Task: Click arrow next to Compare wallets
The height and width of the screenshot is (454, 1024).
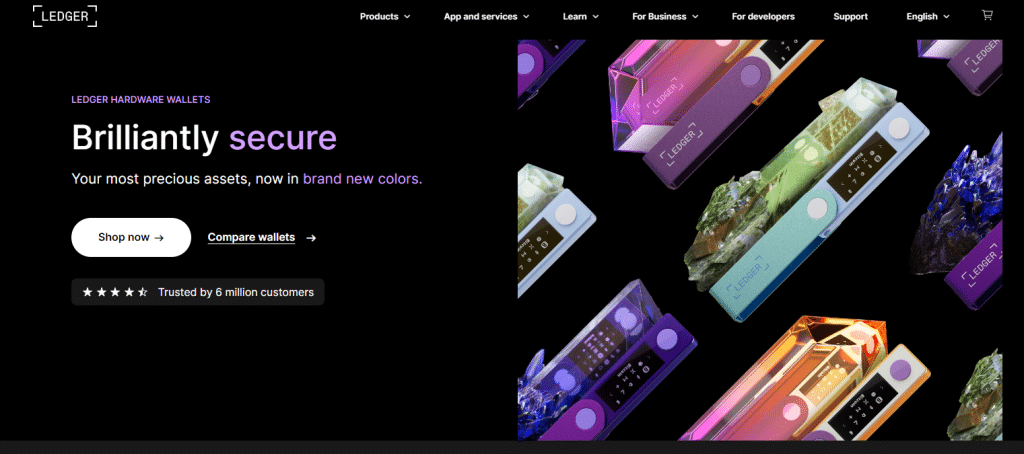Action: click(311, 238)
